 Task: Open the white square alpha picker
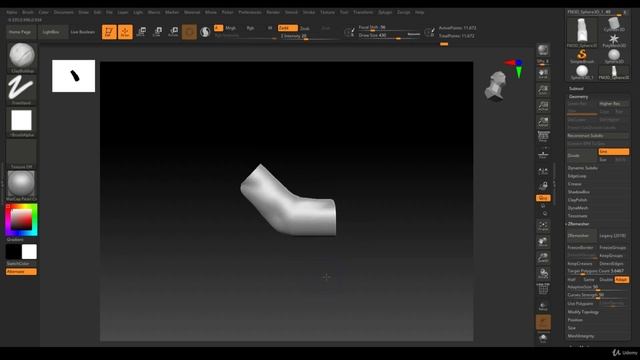click(22, 121)
